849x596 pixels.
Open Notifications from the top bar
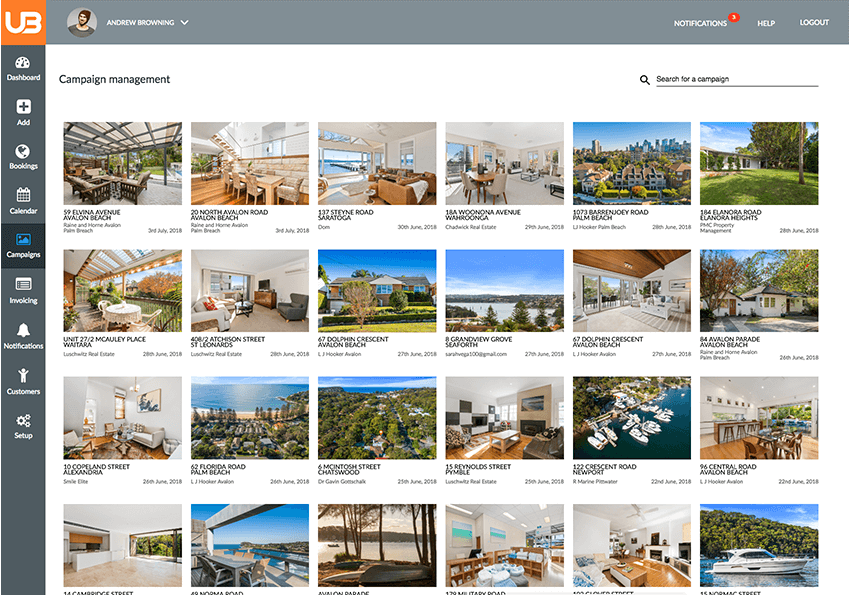[x=700, y=22]
